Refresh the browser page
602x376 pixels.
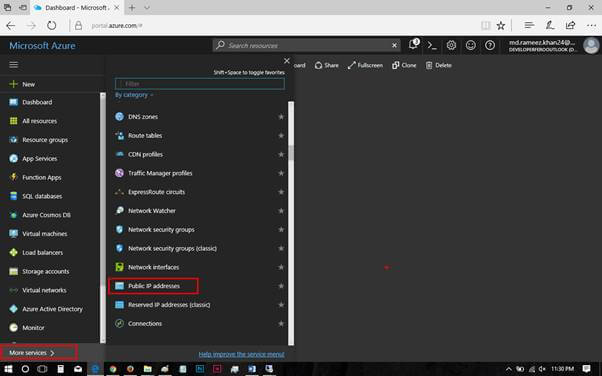click(51, 26)
